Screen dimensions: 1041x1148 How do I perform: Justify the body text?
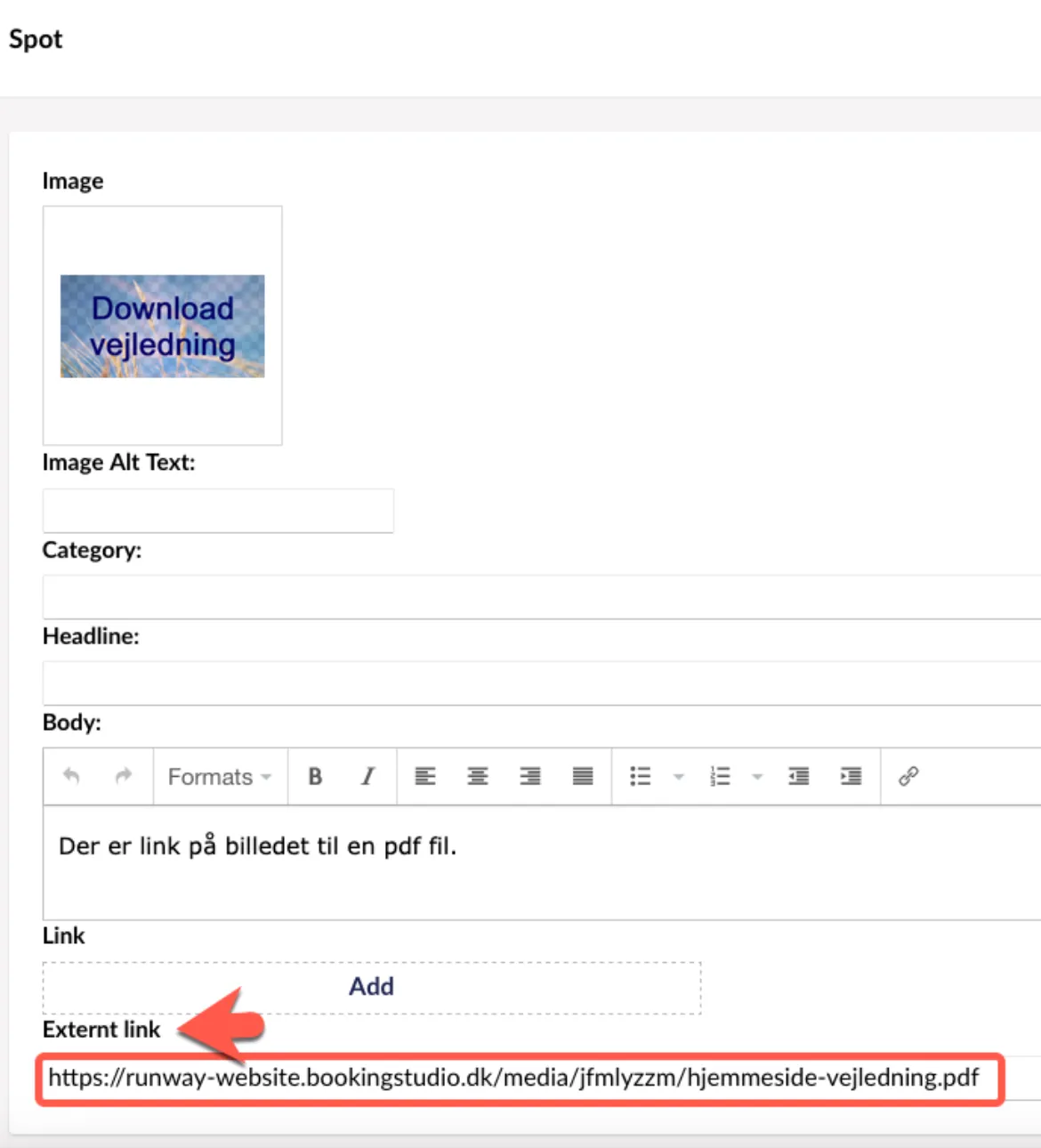click(x=583, y=777)
